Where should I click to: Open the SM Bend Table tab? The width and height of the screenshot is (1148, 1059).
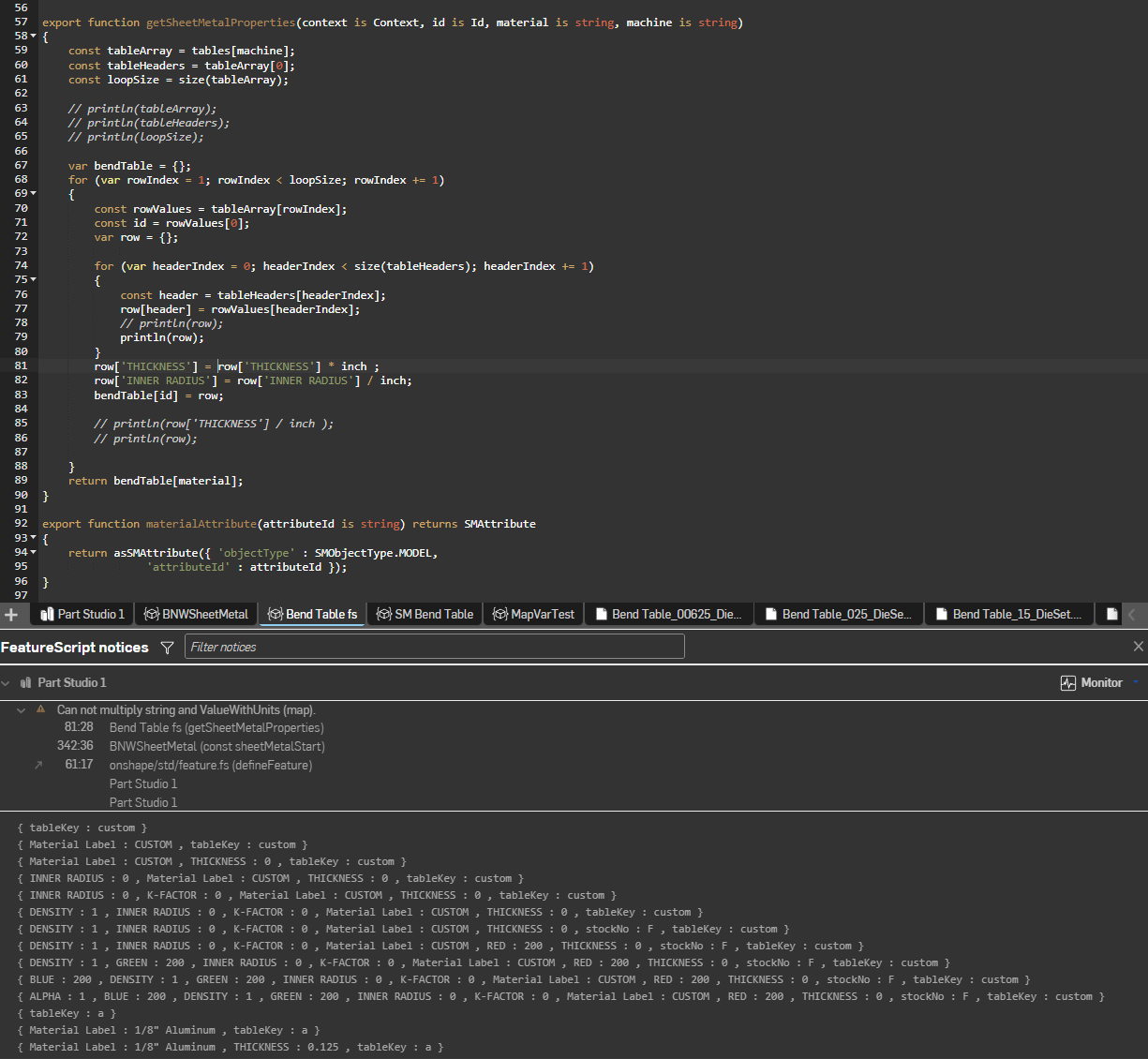[x=425, y=615]
